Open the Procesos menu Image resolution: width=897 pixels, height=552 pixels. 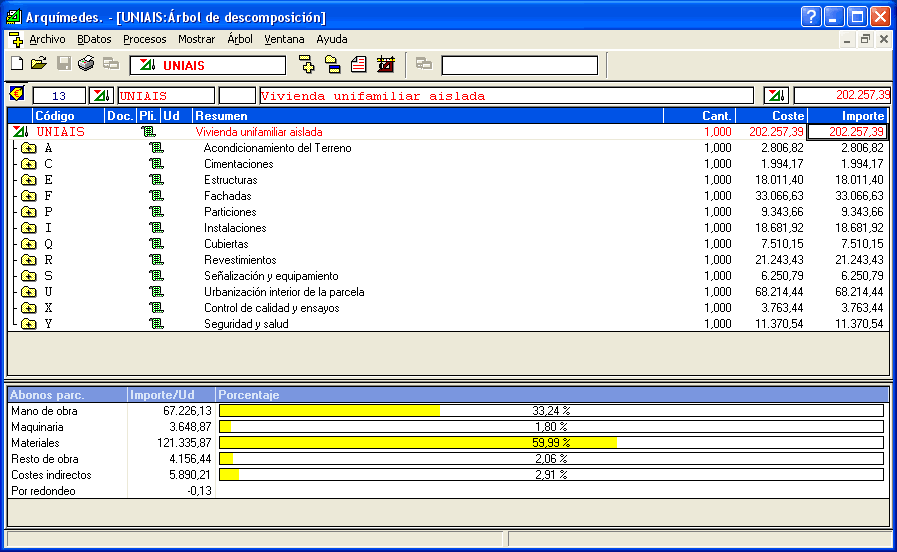(145, 39)
